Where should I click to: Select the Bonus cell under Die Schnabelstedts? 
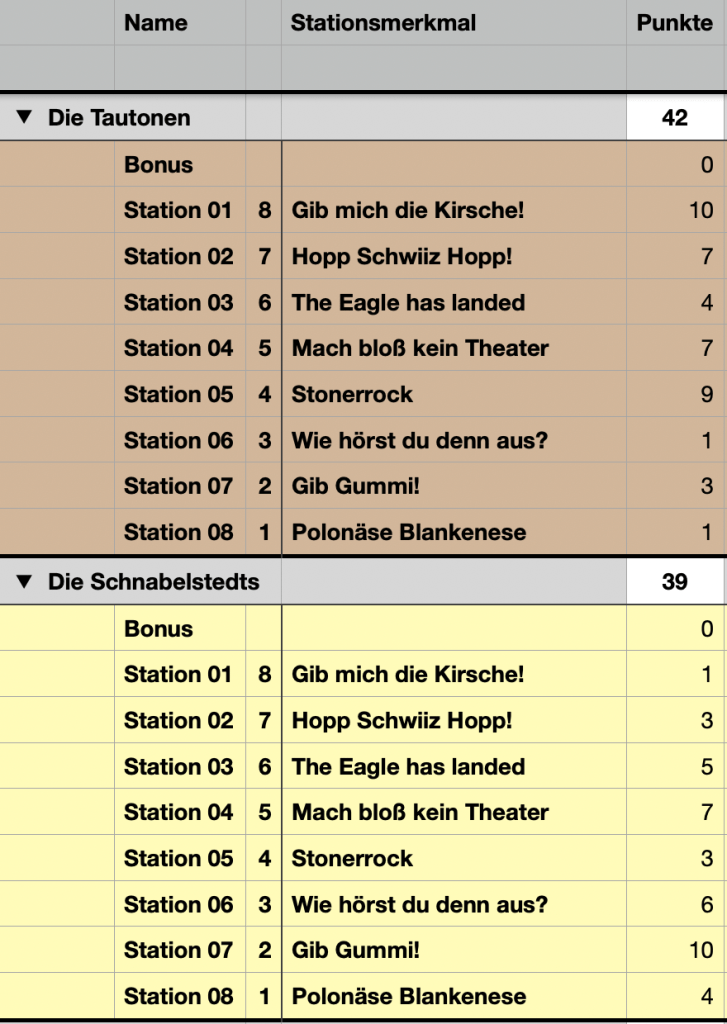tap(159, 629)
